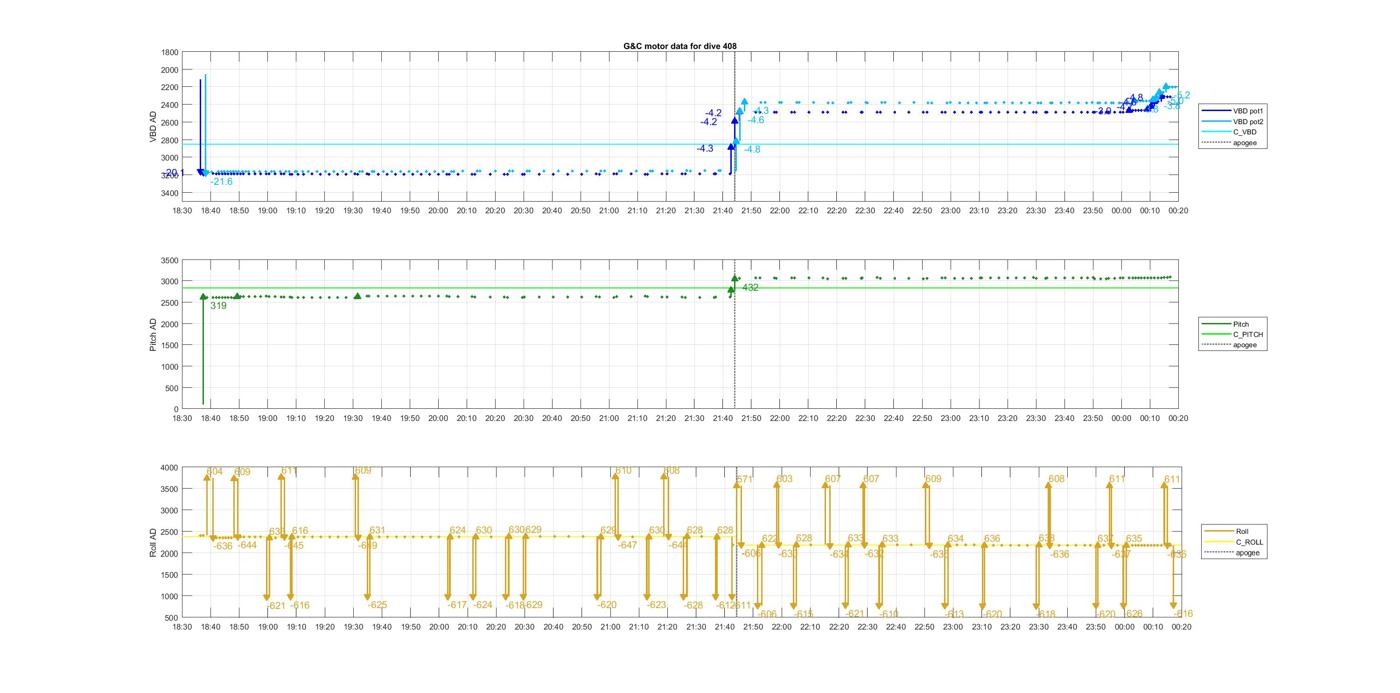This screenshot has width=1400, height=693.
Task: Select the 'Pitch AD' y-axis label
Action: click(153, 334)
